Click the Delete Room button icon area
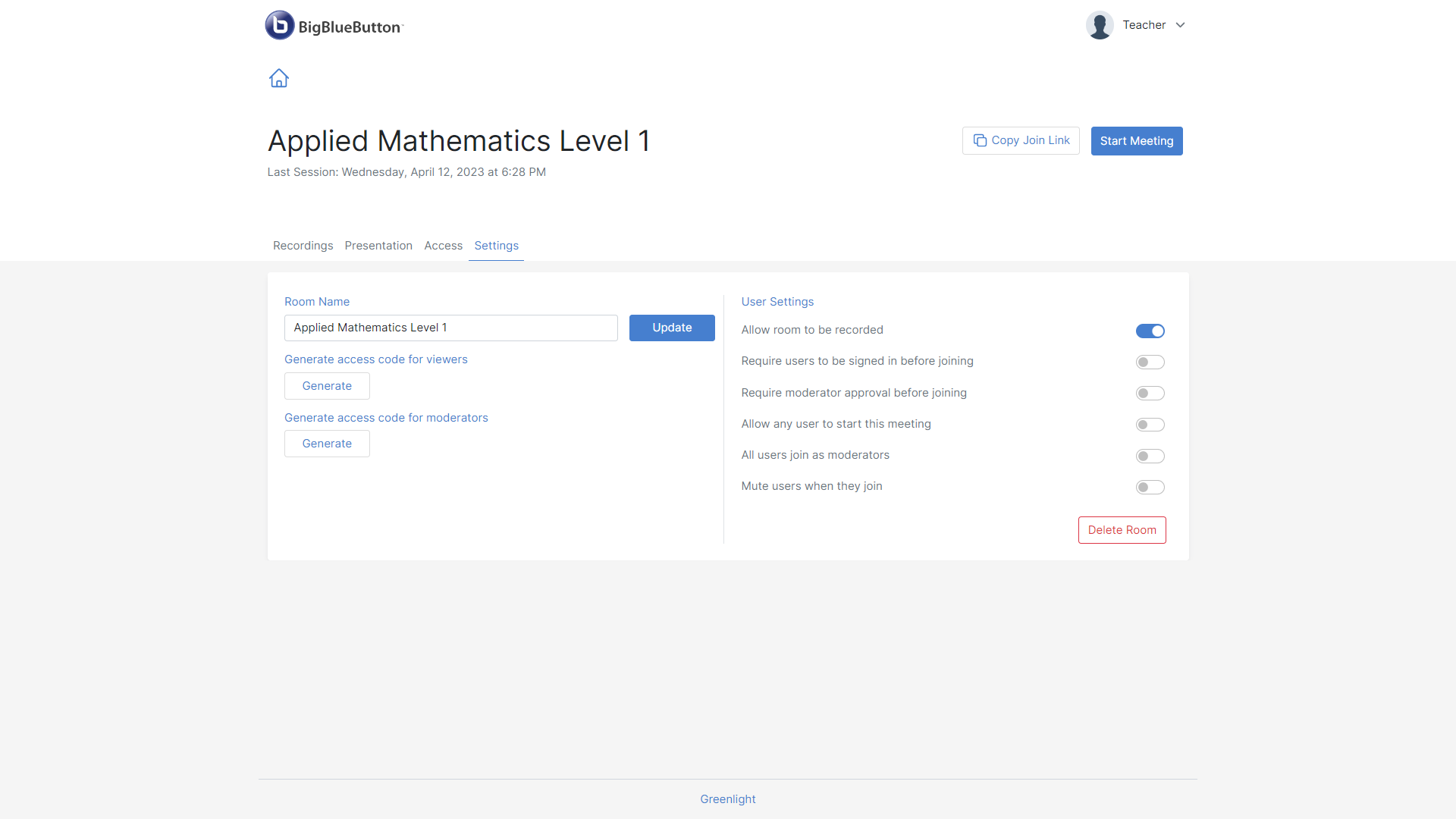 pos(1122,530)
